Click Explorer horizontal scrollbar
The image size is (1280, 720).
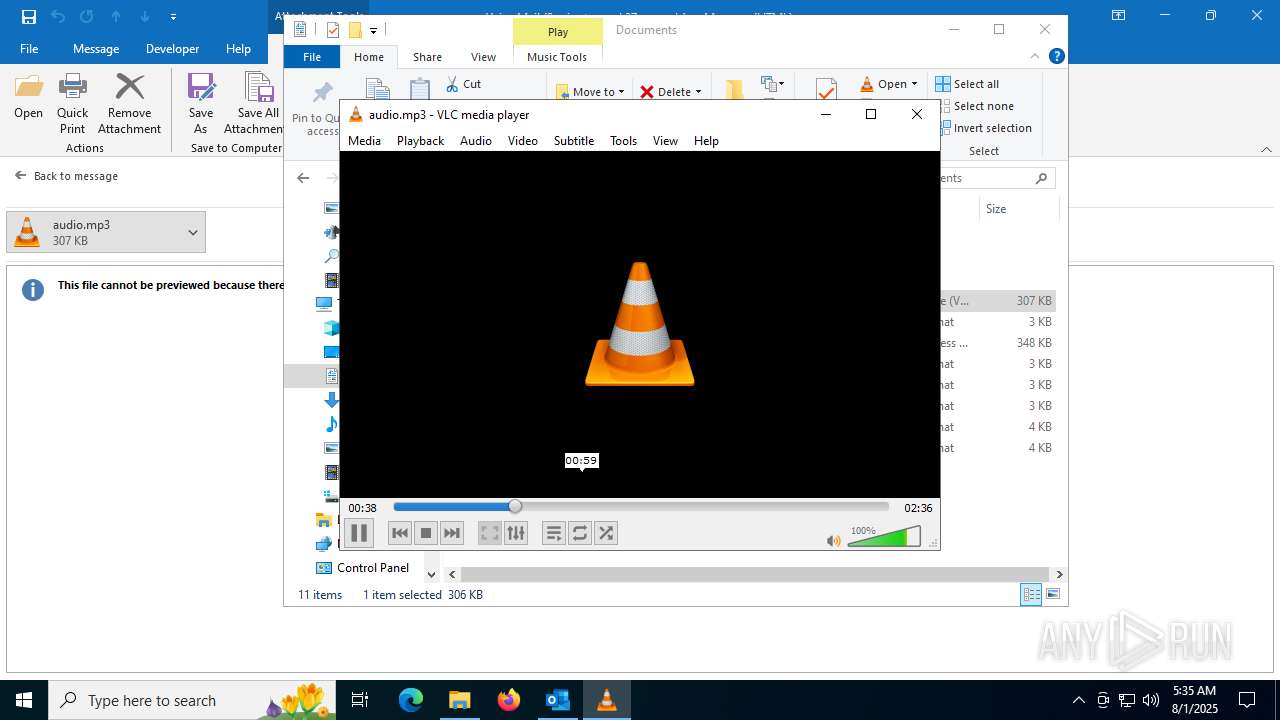point(756,574)
